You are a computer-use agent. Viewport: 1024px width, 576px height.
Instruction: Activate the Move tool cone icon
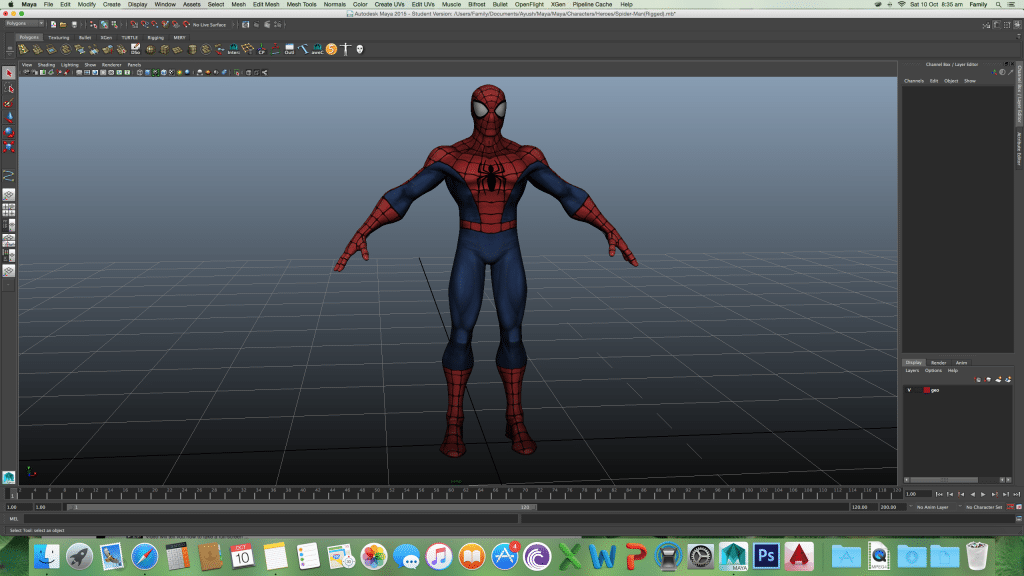click(x=8, y=118)
